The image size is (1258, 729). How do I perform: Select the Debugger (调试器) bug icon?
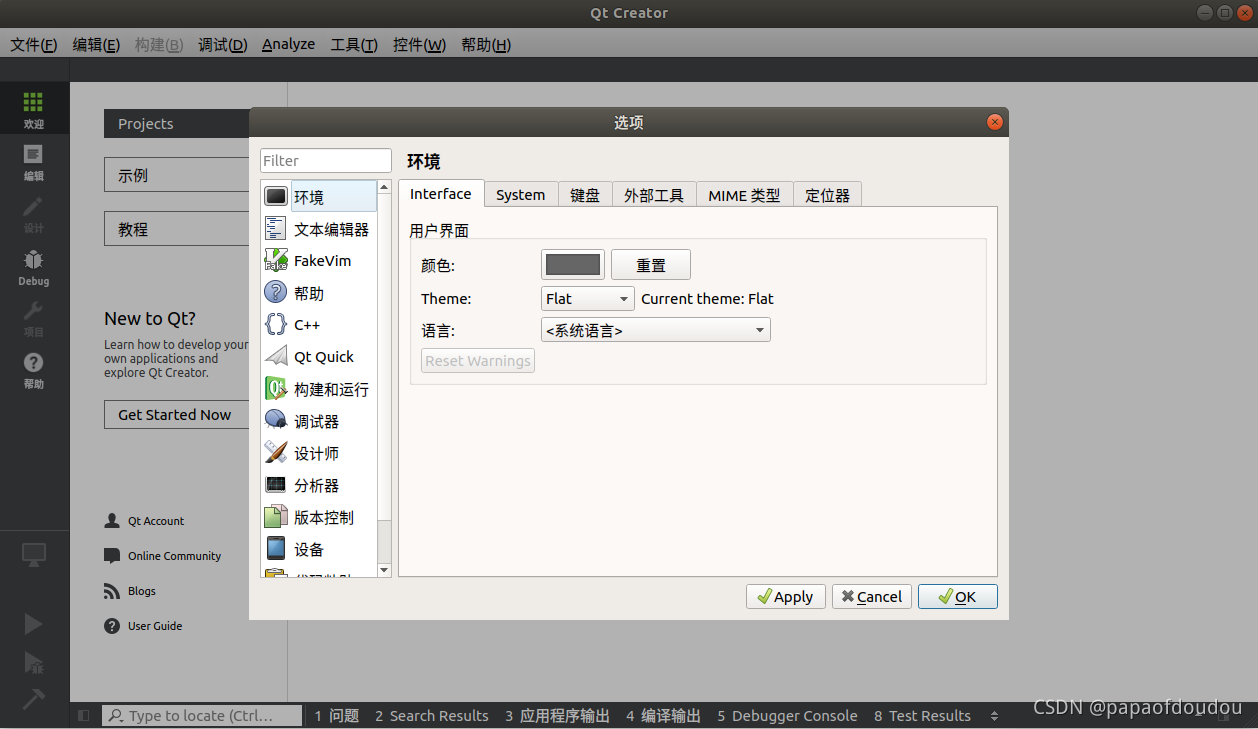point(276,421)
